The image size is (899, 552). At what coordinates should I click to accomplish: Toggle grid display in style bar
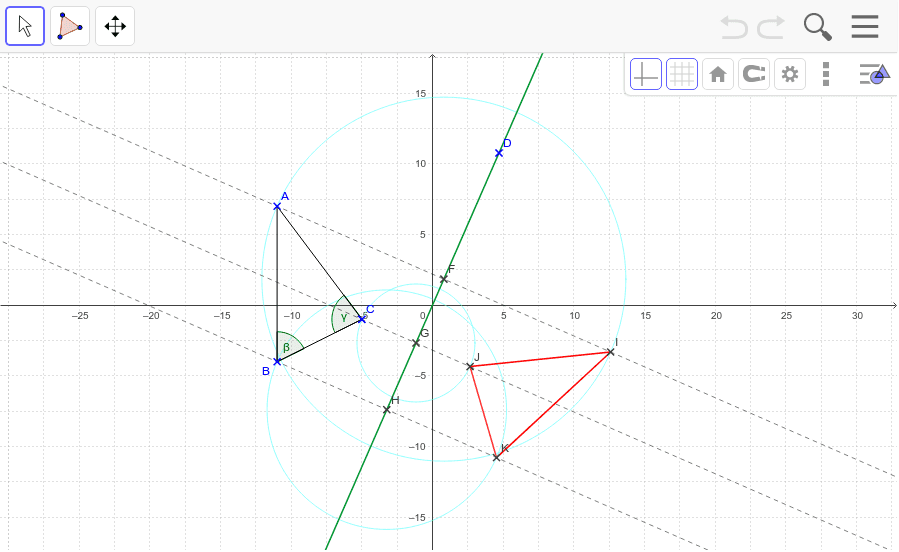pos(682,74)
